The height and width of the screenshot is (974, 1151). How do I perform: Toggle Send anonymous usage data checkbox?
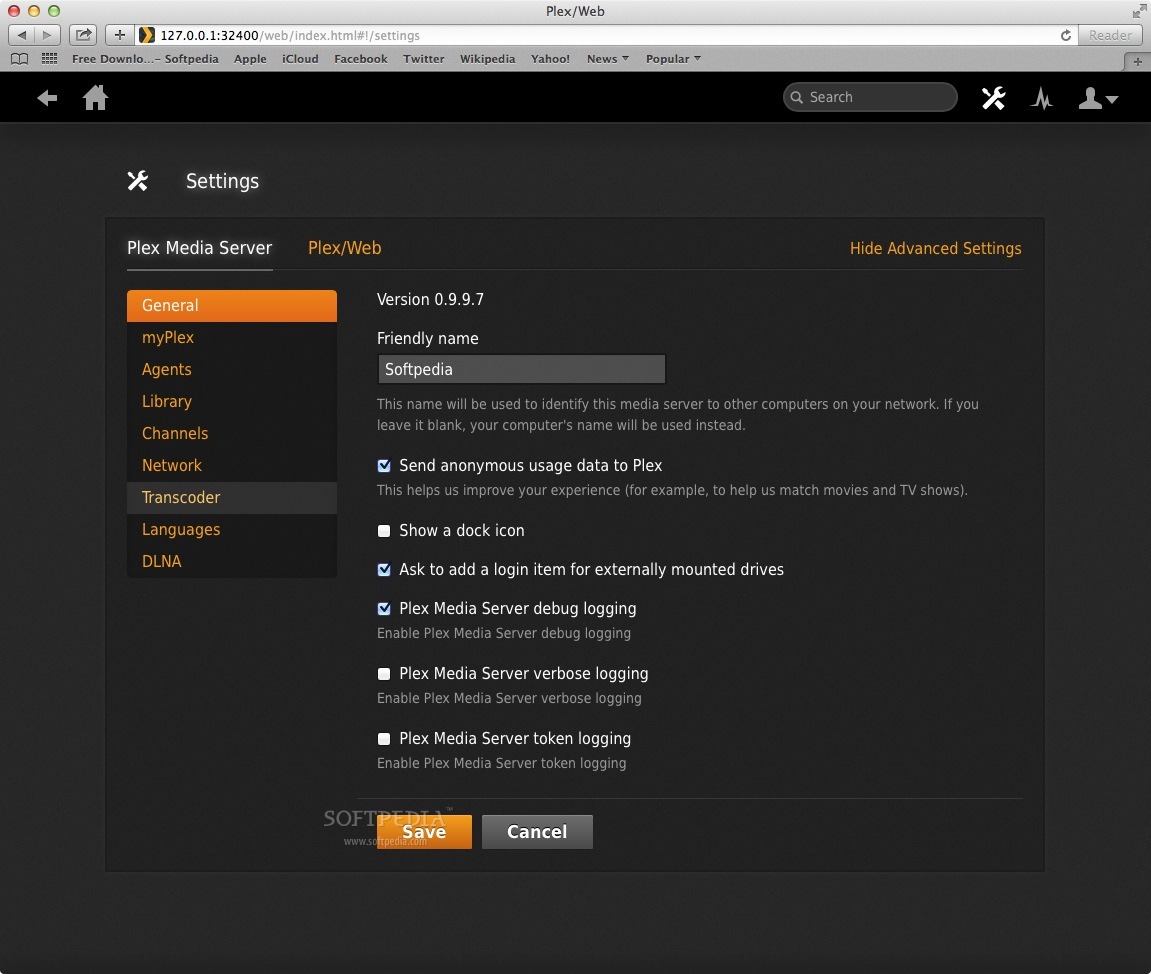(384, 465)
